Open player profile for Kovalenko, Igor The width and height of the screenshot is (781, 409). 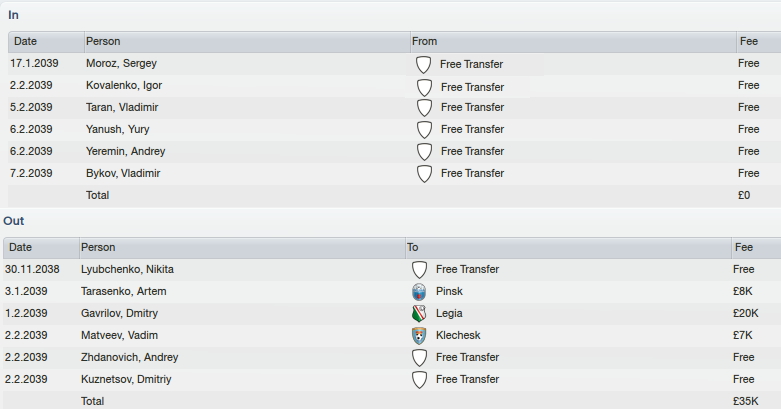[124, 85]
